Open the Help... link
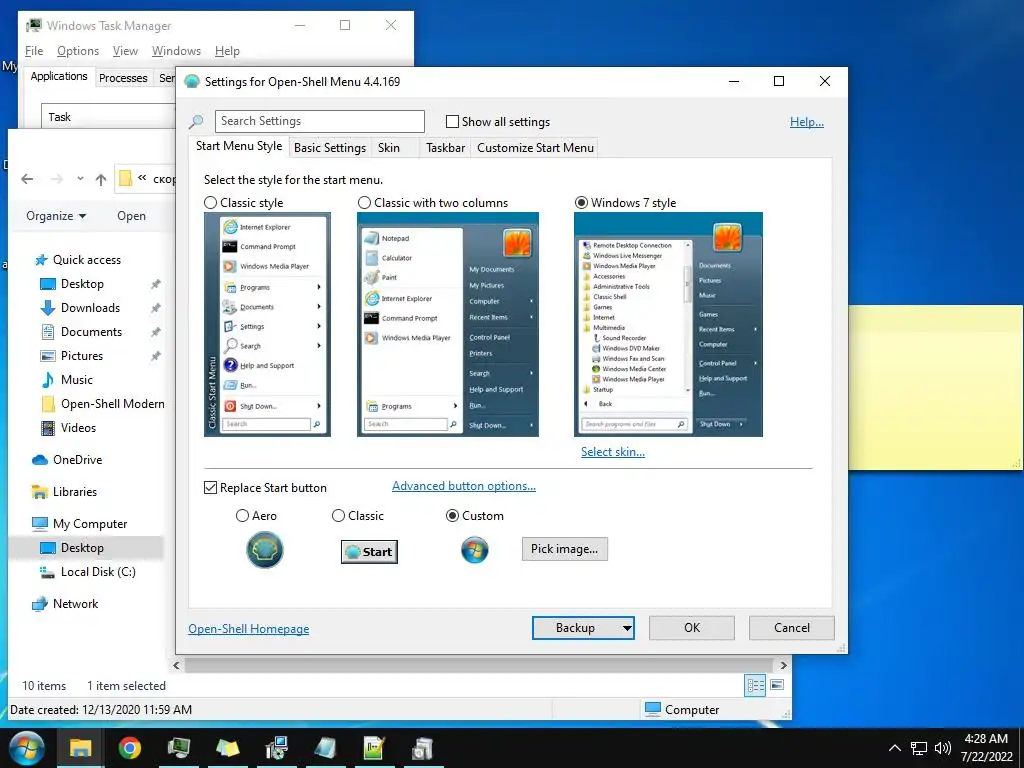Screen dimensions: 1024x768 click(x=807, y=121)
